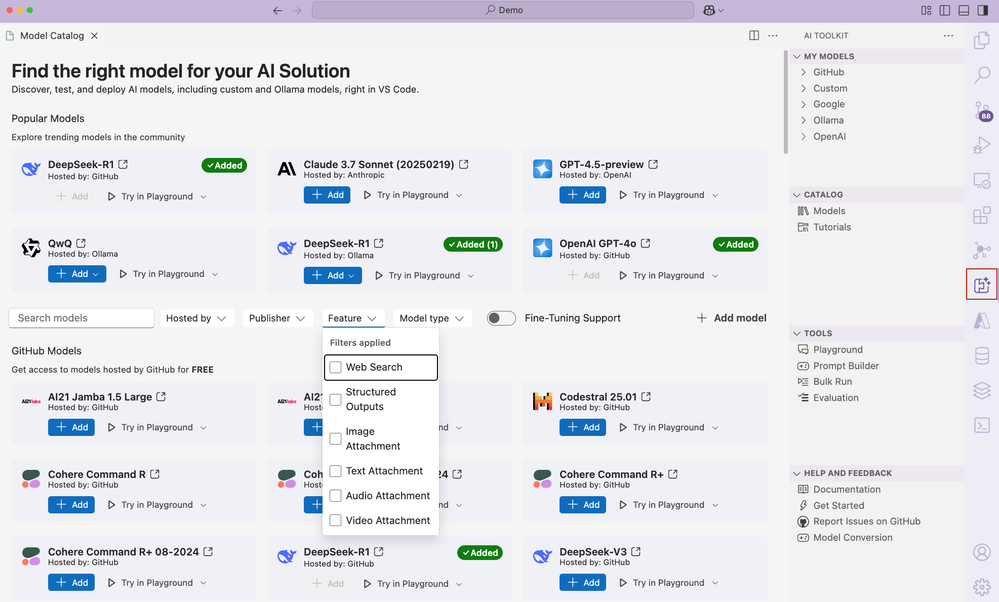Close the Feature dropdown

(x=352, y=318)
